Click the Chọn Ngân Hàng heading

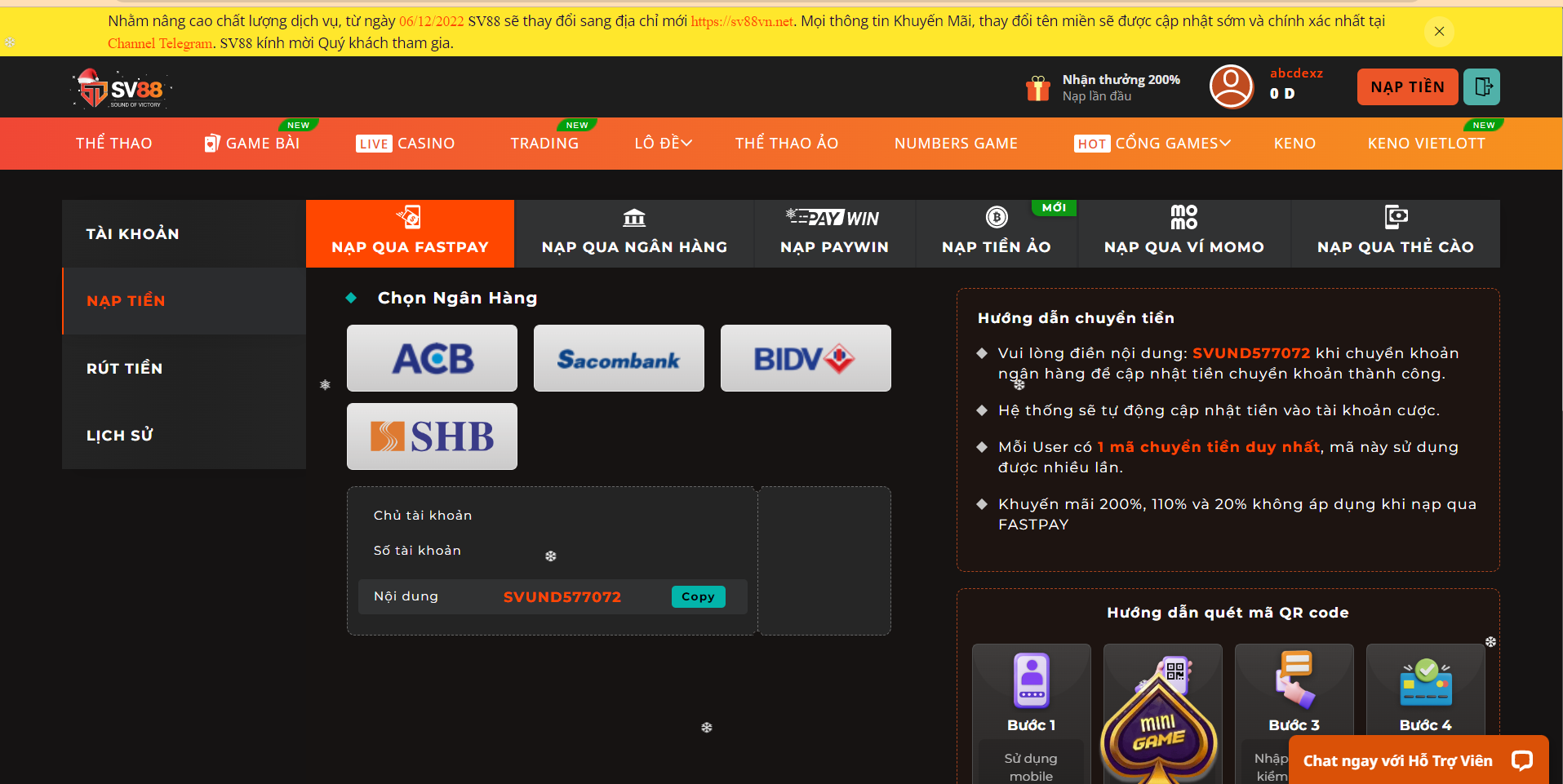point(457,298)
